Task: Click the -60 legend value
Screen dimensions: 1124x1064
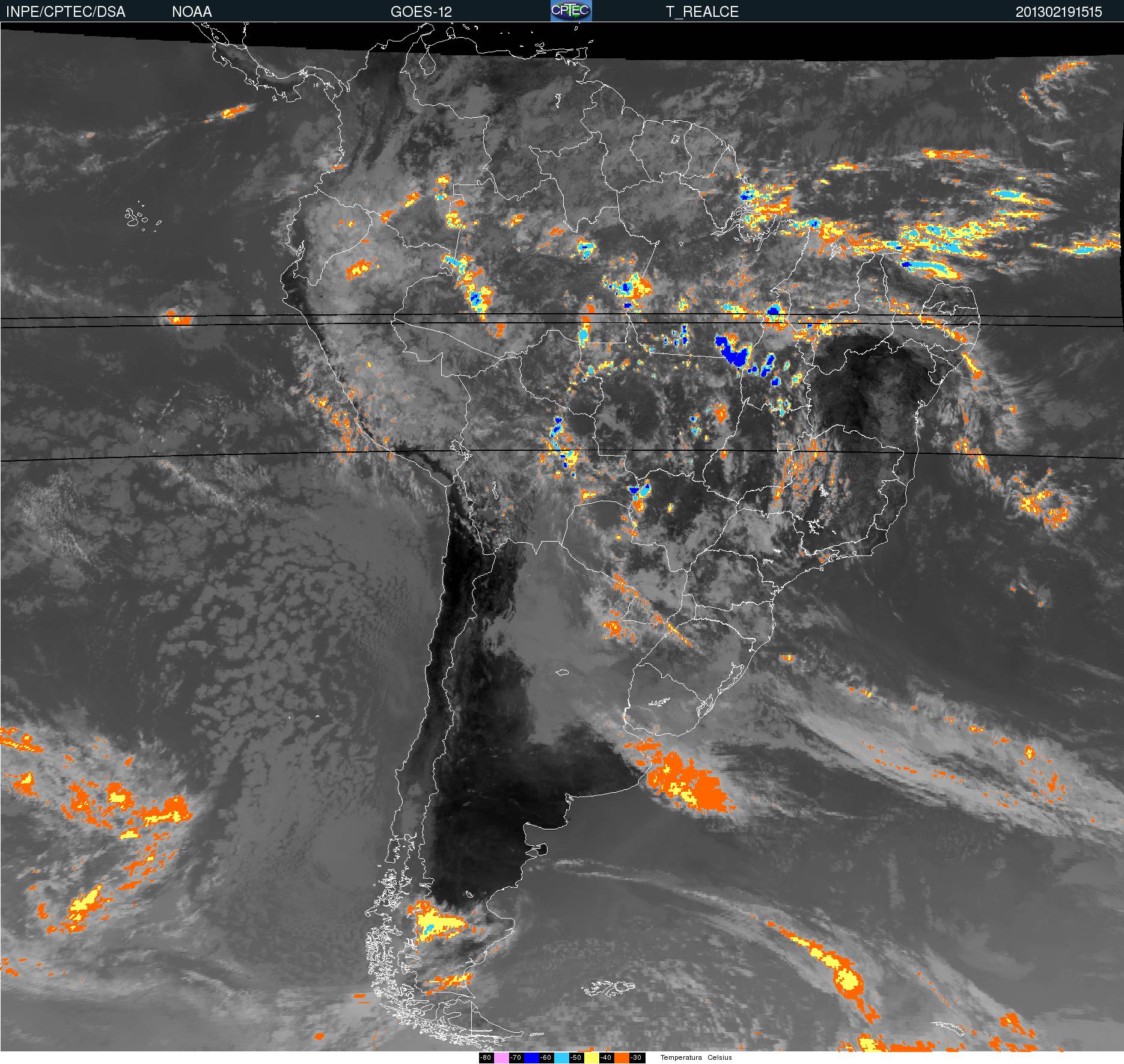Action: (x=546, y=1057)
